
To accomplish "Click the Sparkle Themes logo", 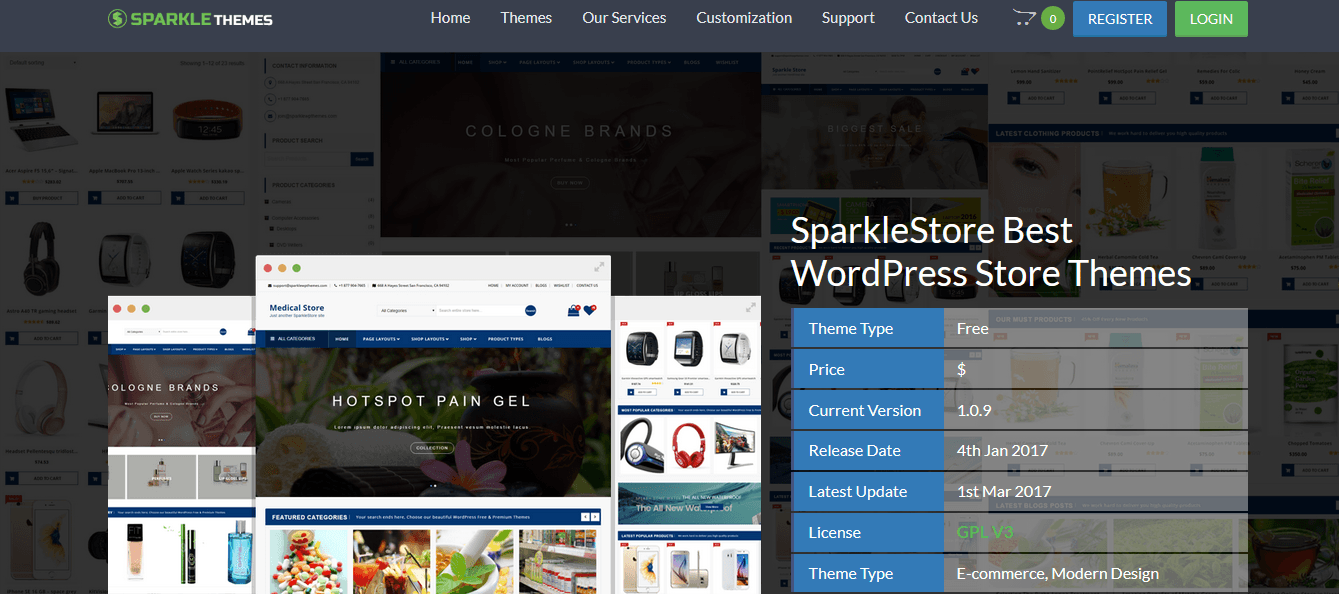I will click(190, 18).
